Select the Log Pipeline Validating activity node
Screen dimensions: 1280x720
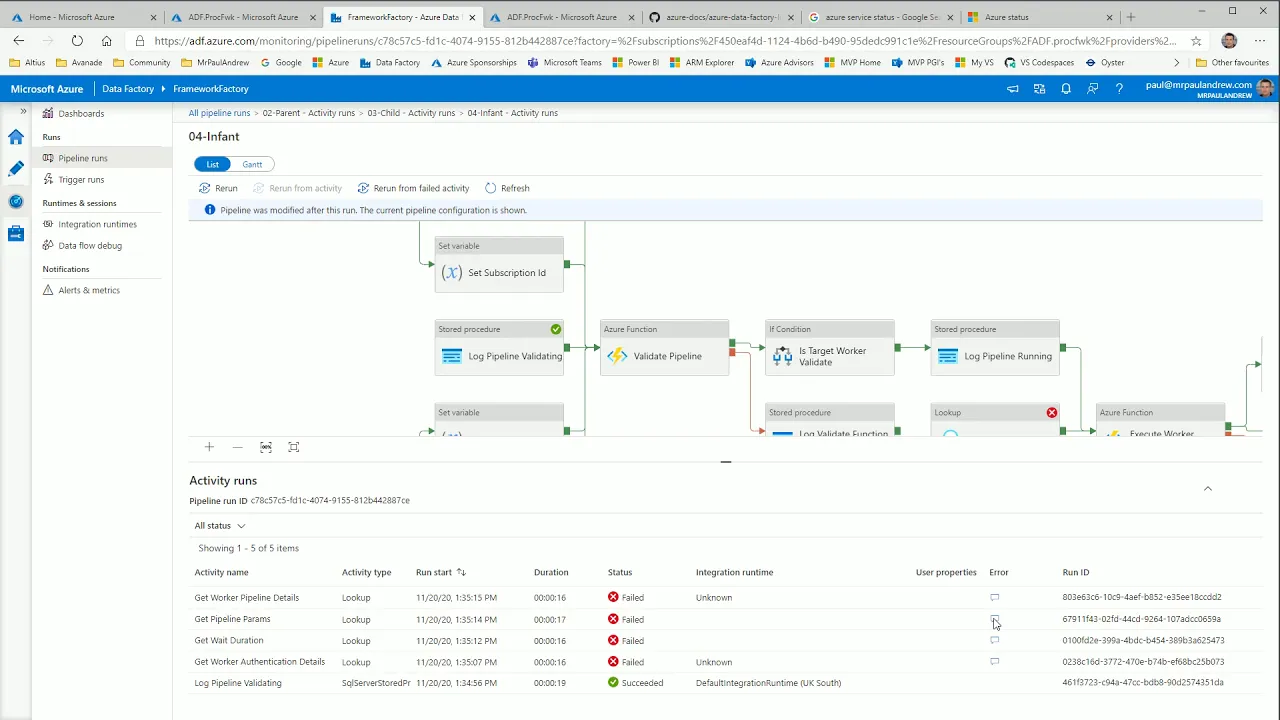click(x=499, y=348)
